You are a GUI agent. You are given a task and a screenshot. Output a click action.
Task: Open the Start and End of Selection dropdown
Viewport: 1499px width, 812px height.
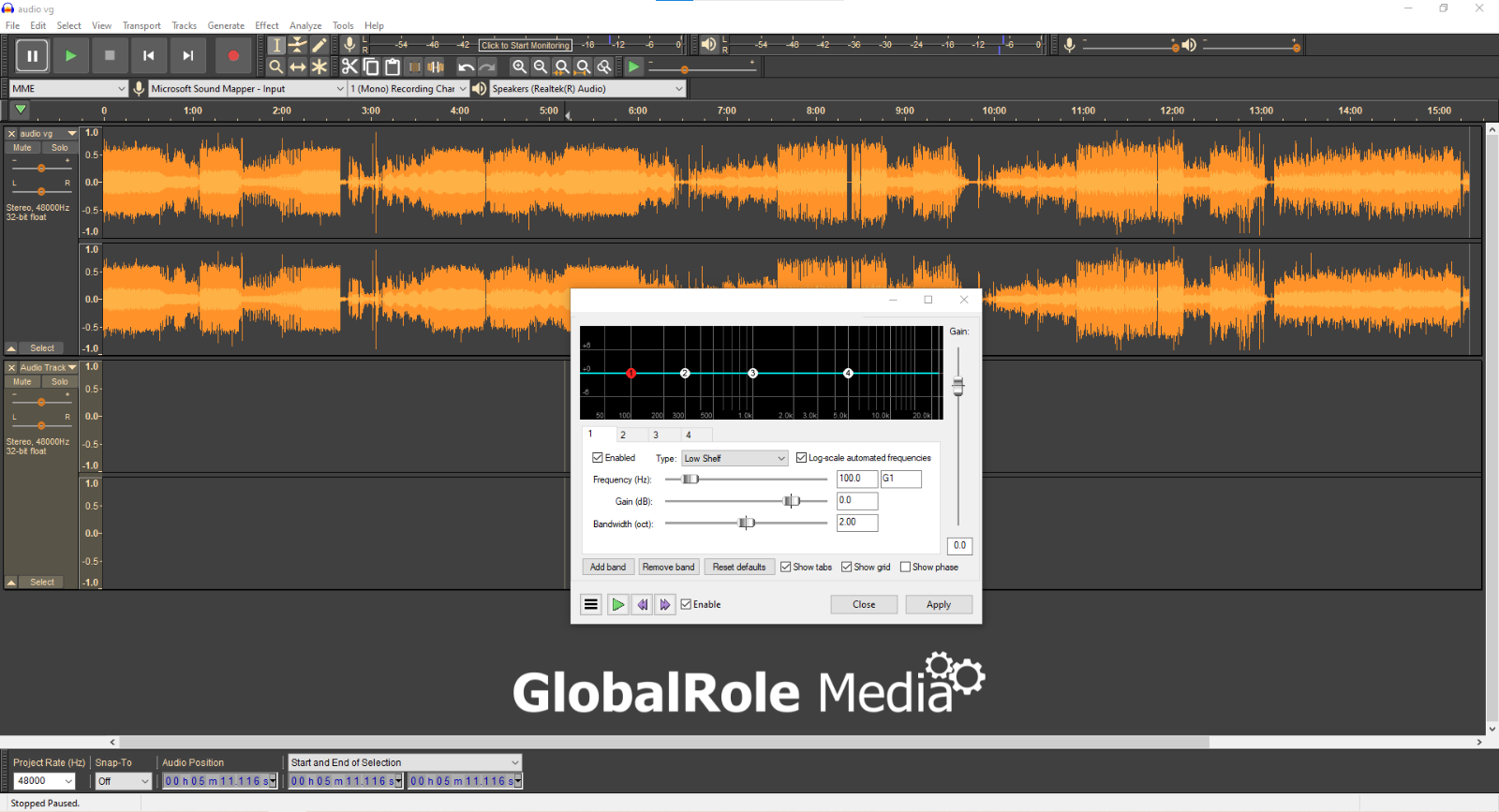click(x=405, y=762)
